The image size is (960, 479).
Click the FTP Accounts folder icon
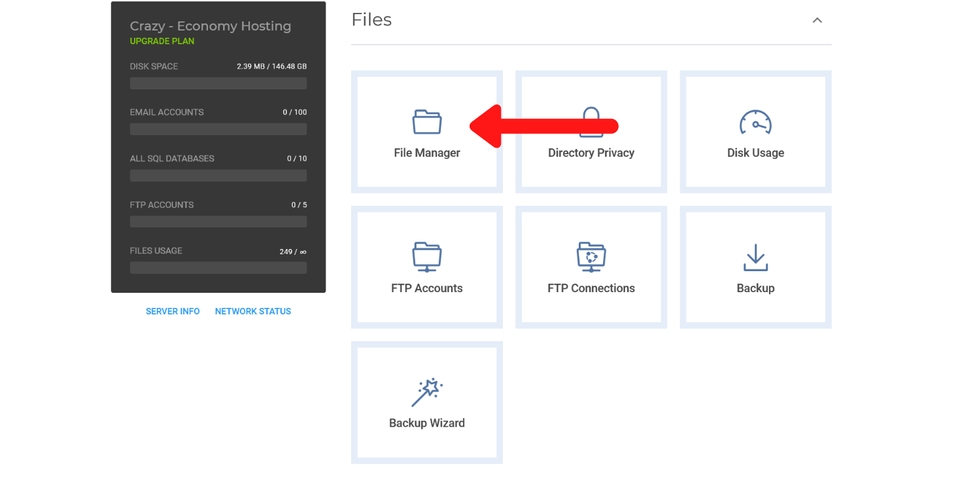click(427, 257)
